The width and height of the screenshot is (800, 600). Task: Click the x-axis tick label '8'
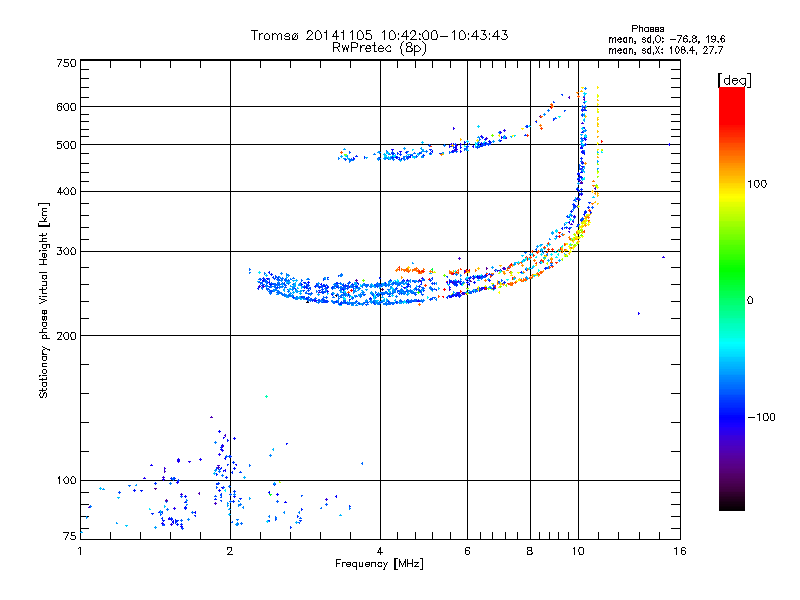click(x=530, y=551)
